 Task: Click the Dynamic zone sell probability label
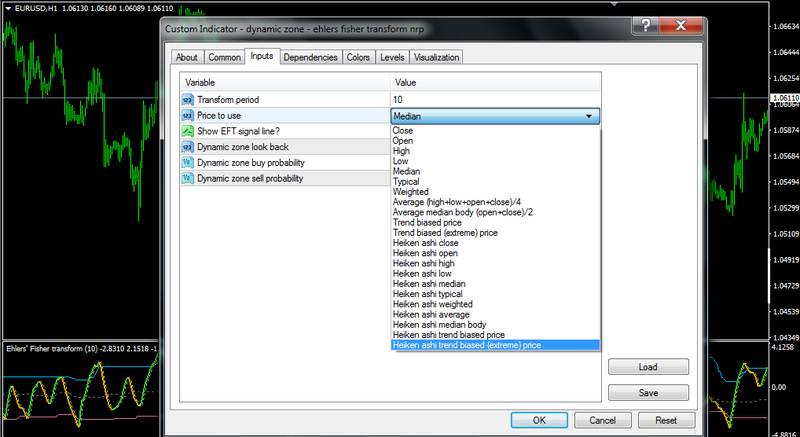click(x=250, y=178)
